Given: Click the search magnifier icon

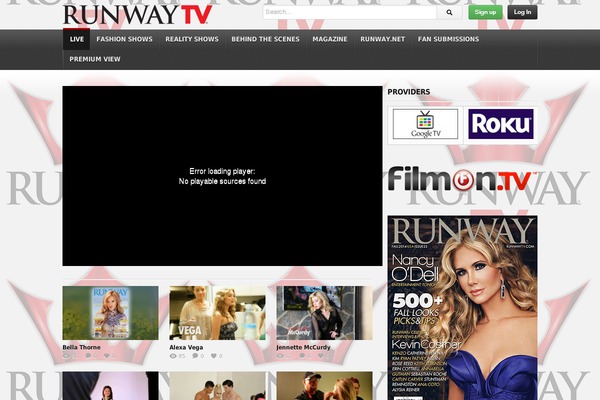Looking at the screenshot, I should tap(449, 12).
